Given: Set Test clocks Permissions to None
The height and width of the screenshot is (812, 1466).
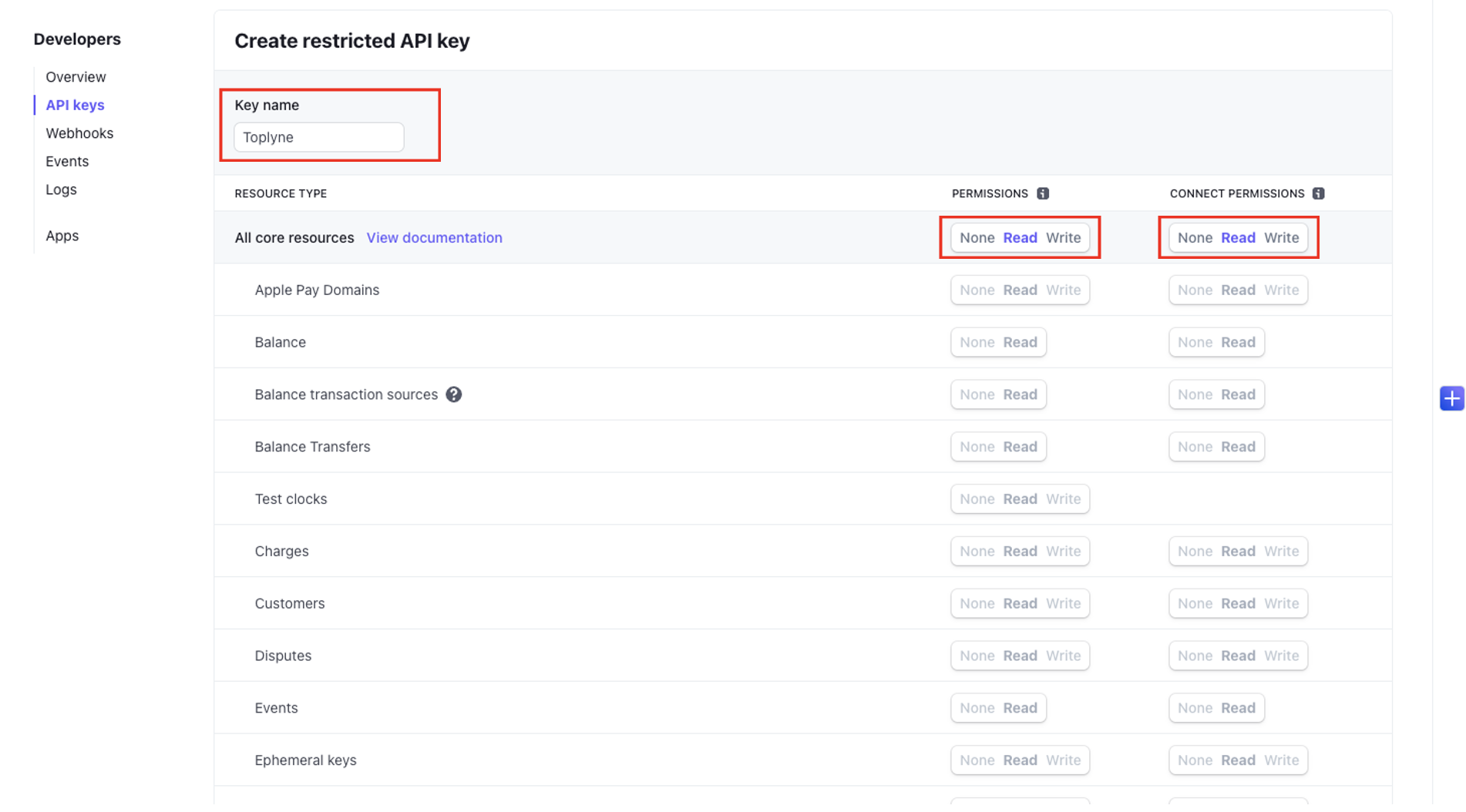Looking at the screenshot, I should (x=977, y=499).
